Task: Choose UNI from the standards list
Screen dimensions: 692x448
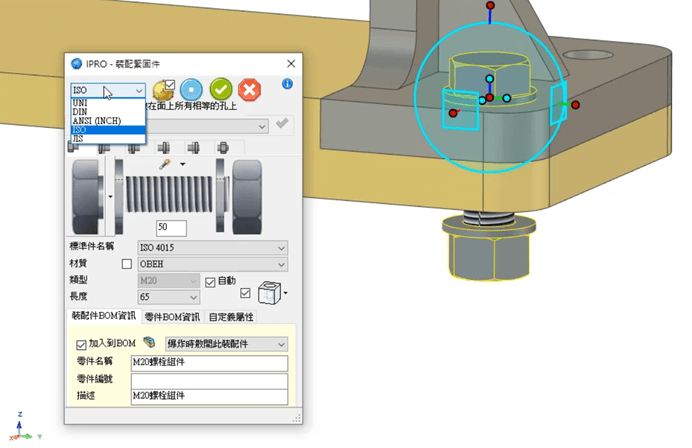Action: tap(108, 102)
